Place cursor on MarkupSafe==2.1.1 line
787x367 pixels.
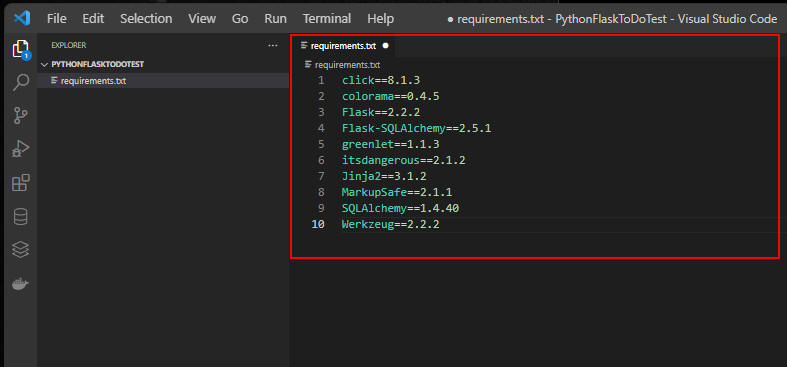397,192
